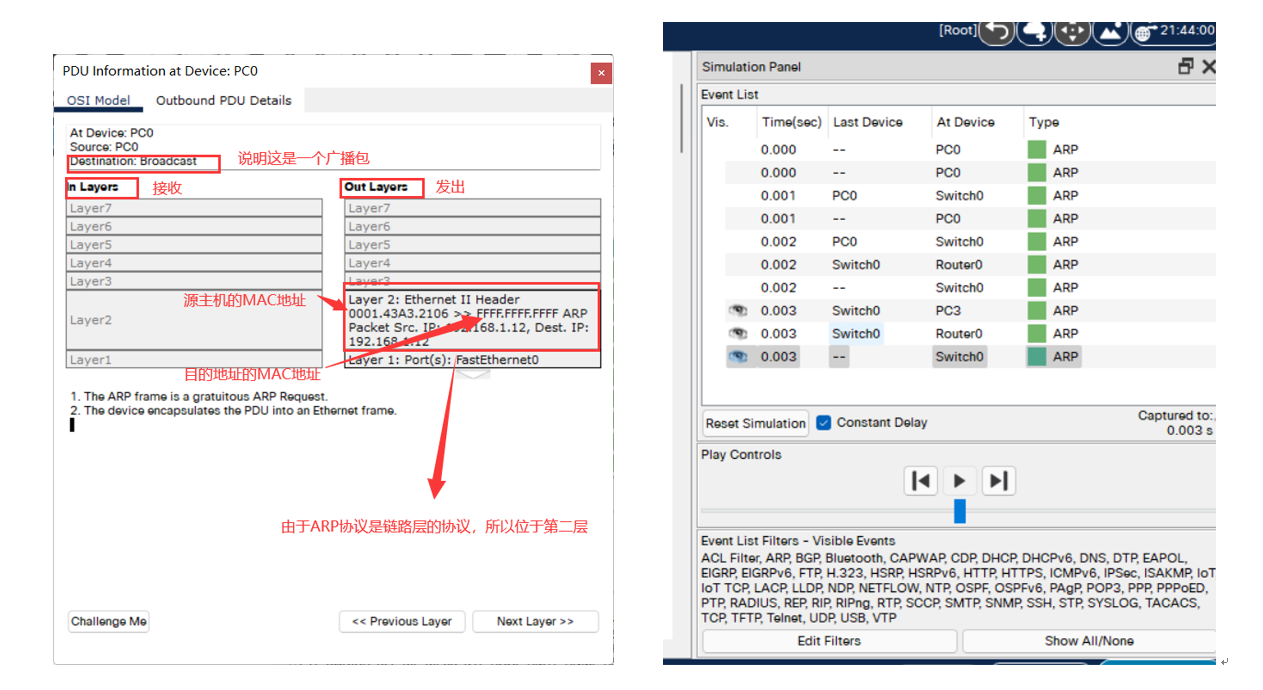The image size is (1263, 690).
Task: Close the Simulation Panel
Action: pyautogui.click(x=1208, y=66)
